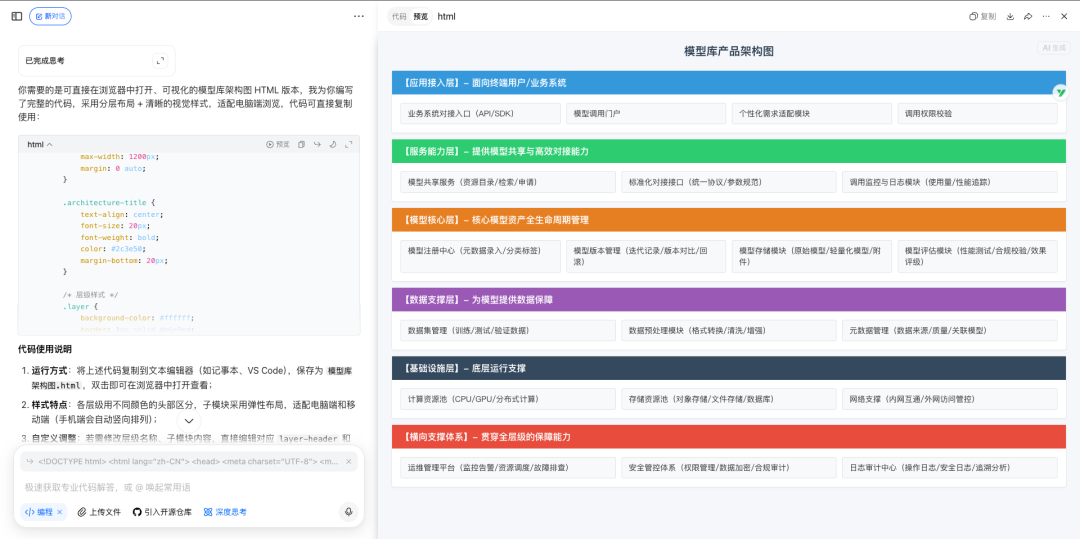Click 预览 play button in code block

(278, 144)
